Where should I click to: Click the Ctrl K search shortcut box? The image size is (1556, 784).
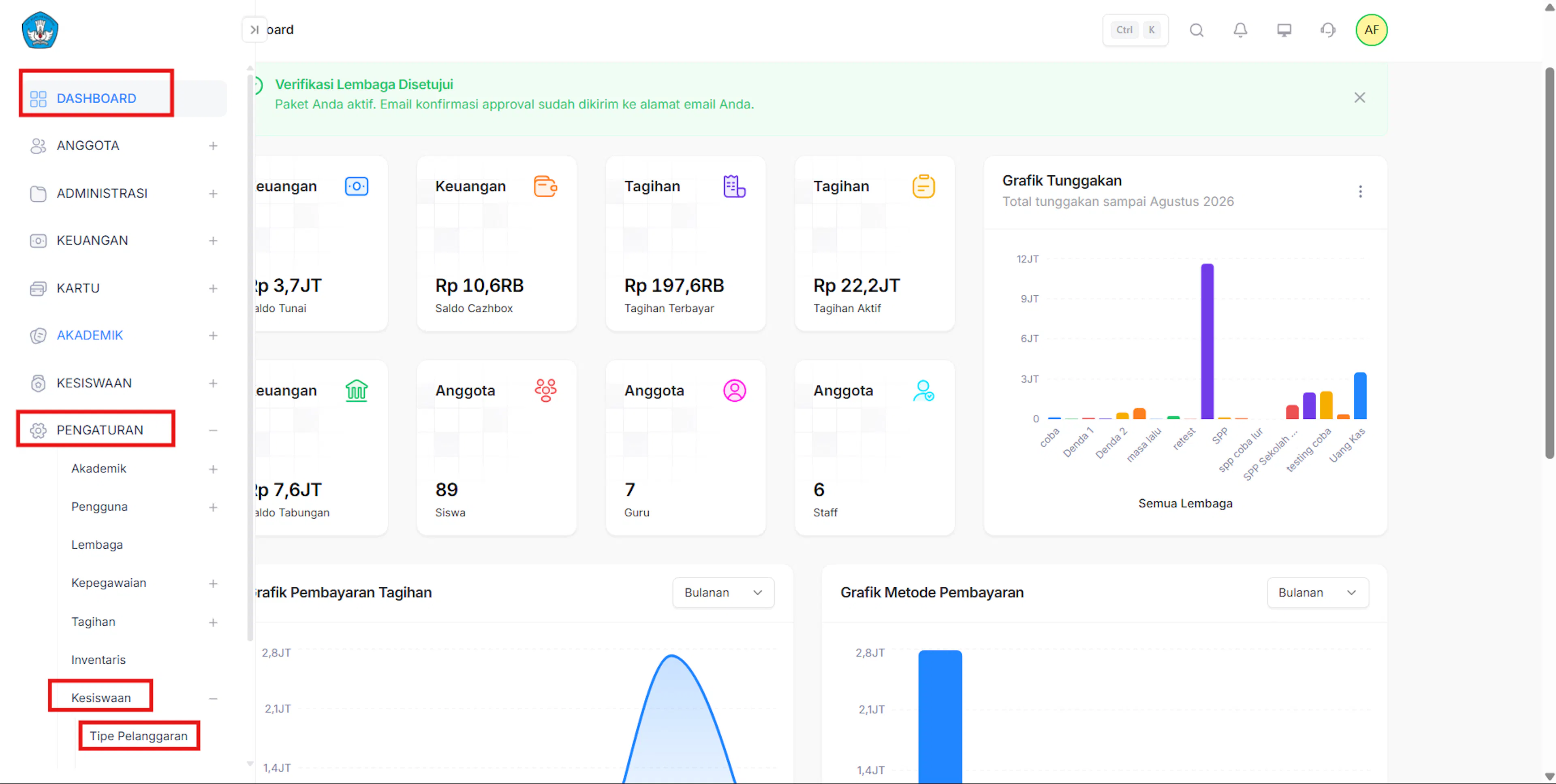pyautogui.click(x=1135, y=30)
